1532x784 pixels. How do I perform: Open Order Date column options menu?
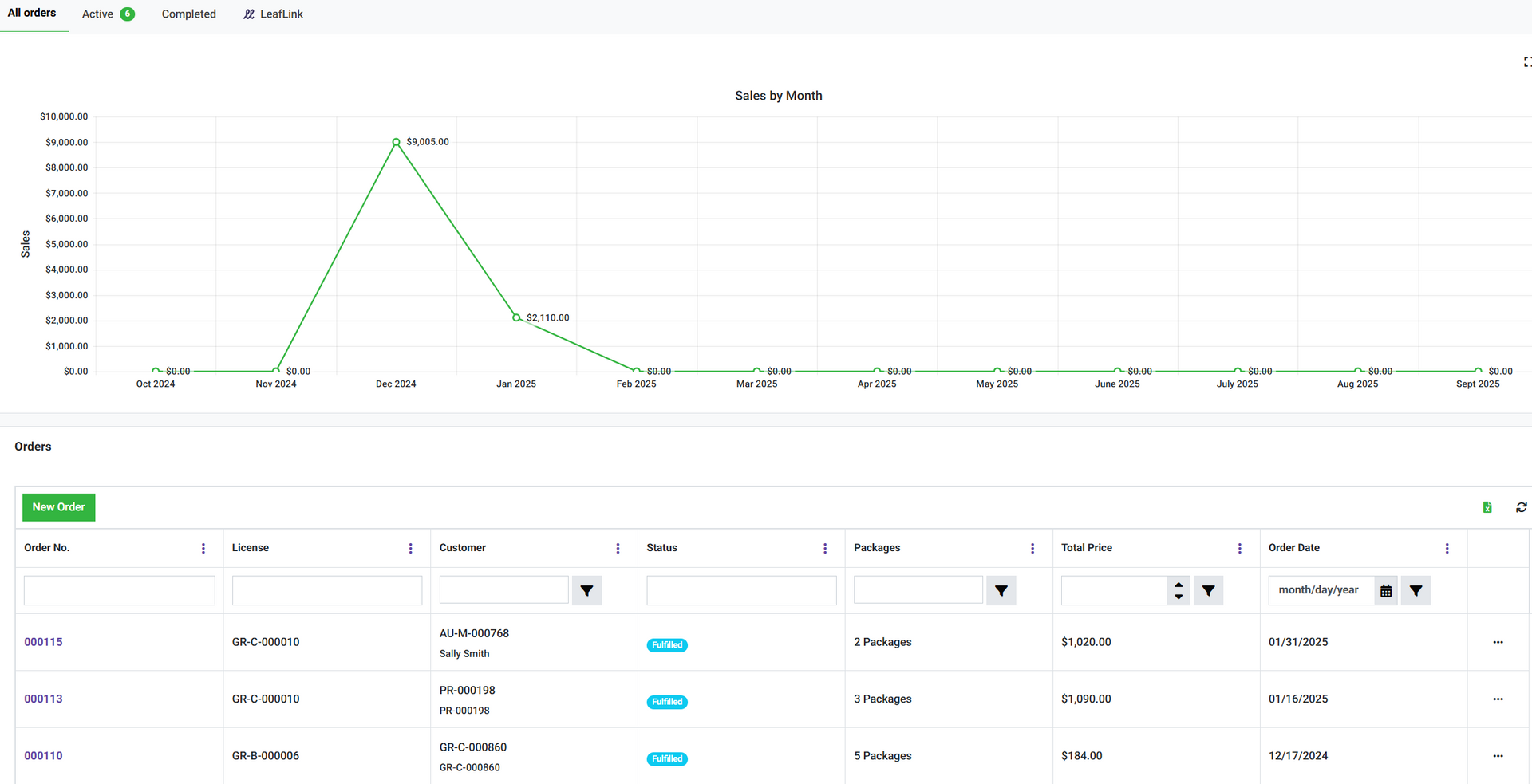coord(1447,548)
